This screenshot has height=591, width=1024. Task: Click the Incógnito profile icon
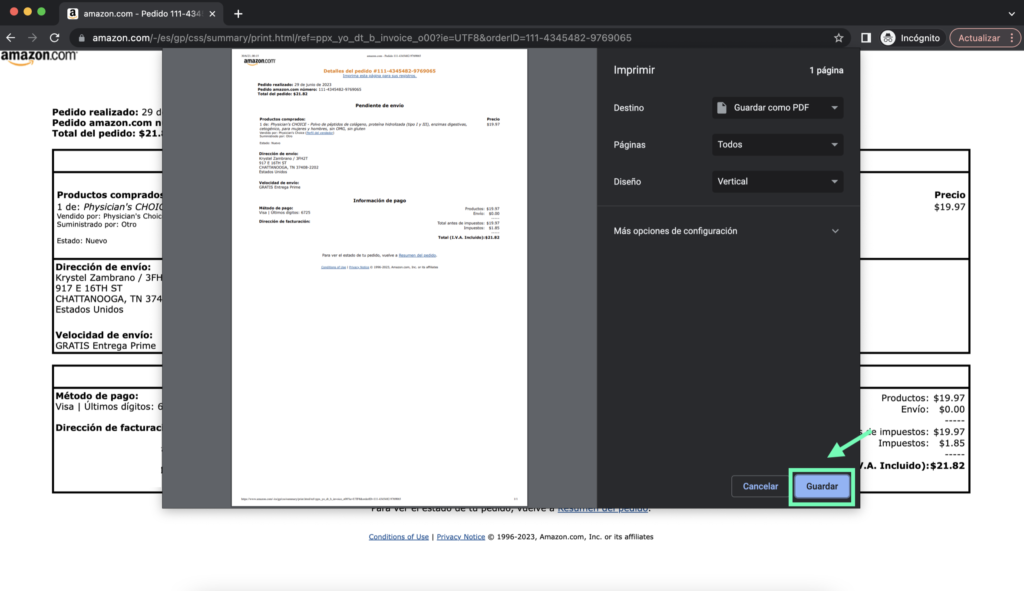pos(888,38)
